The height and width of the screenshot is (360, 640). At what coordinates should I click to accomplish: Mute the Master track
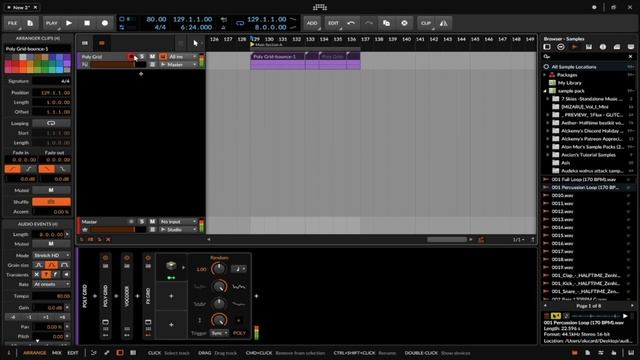point(152,221)
